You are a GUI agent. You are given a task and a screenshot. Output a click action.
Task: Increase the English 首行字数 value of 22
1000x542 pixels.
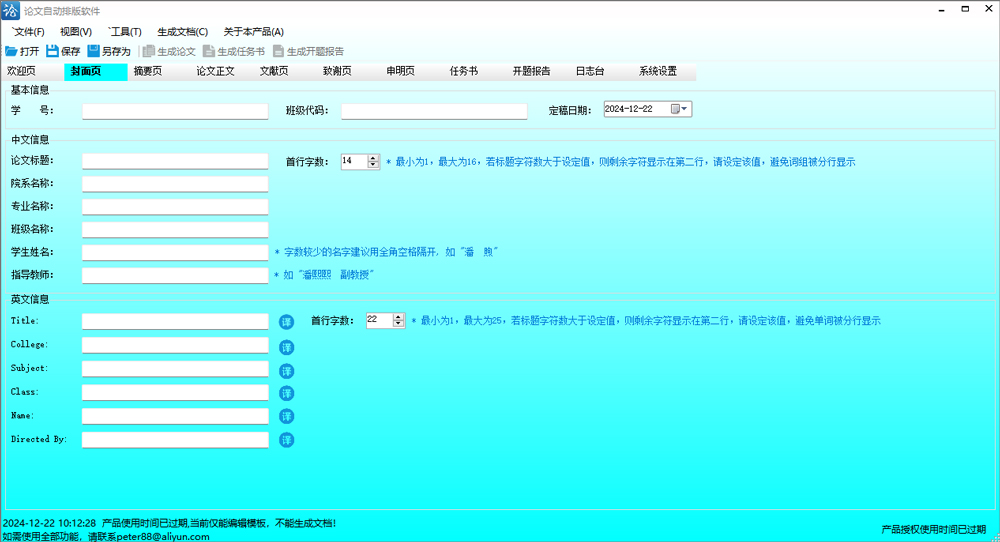(399, 317)
